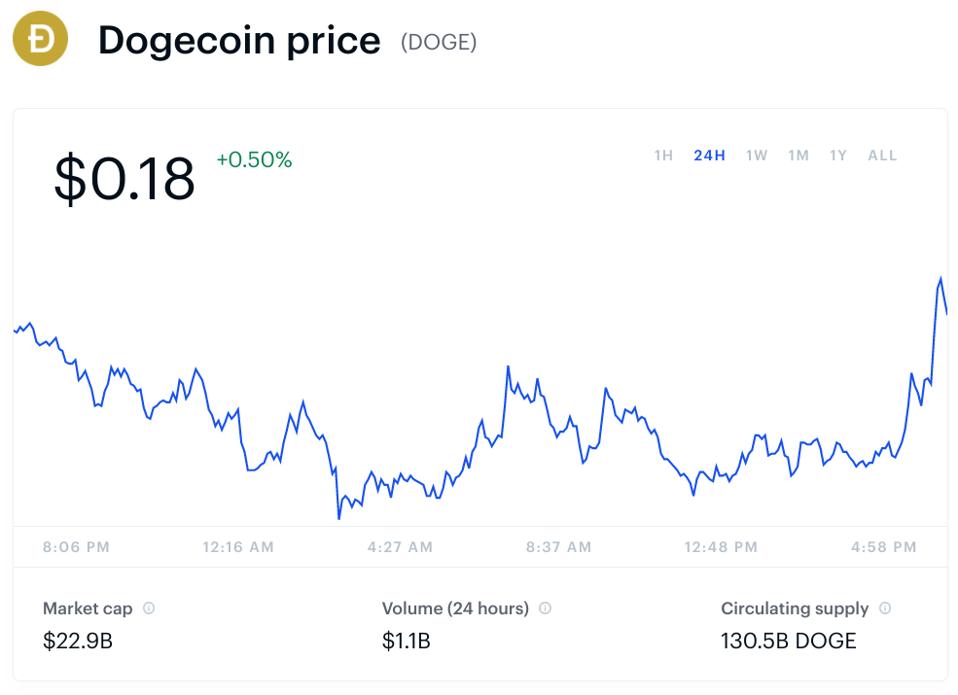Click the Dogecoin logo icon
958x695 pixels.
point(40,38)
